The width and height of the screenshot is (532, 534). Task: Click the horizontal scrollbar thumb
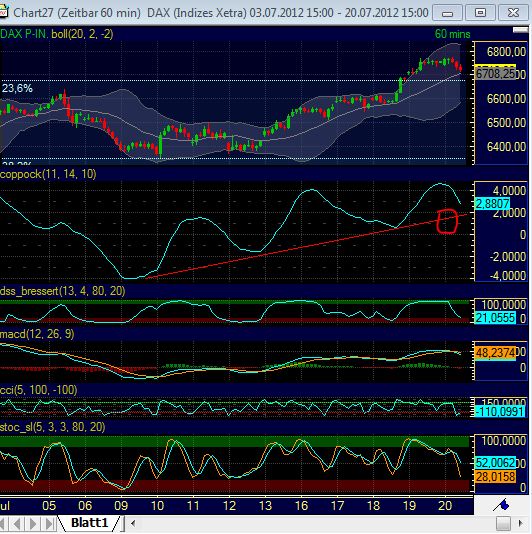tap(503, 523)
